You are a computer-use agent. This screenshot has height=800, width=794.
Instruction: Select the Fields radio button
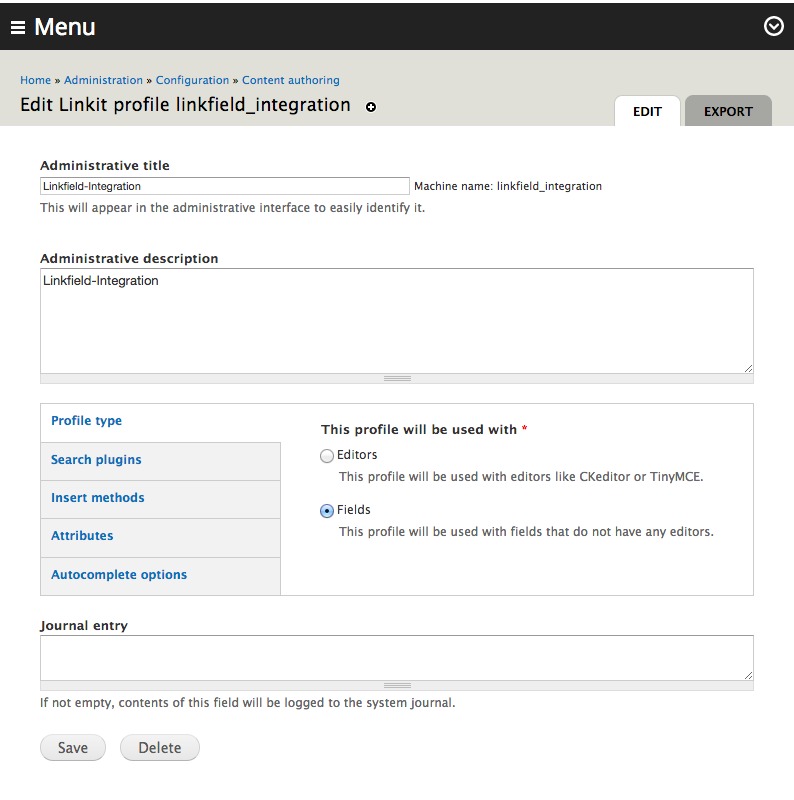(x=327, y=511)
